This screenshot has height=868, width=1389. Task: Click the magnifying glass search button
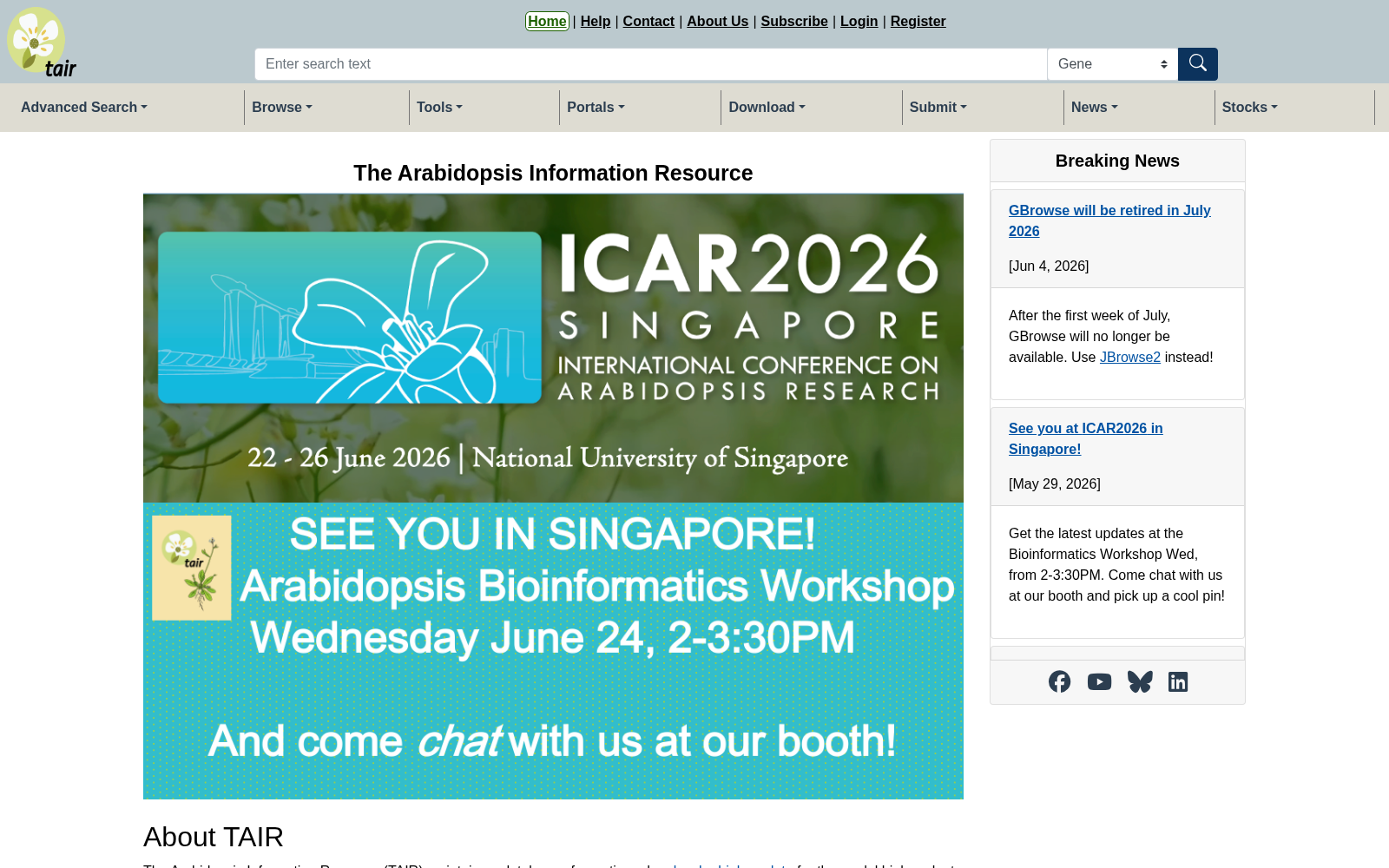(x=1198, y=64)
